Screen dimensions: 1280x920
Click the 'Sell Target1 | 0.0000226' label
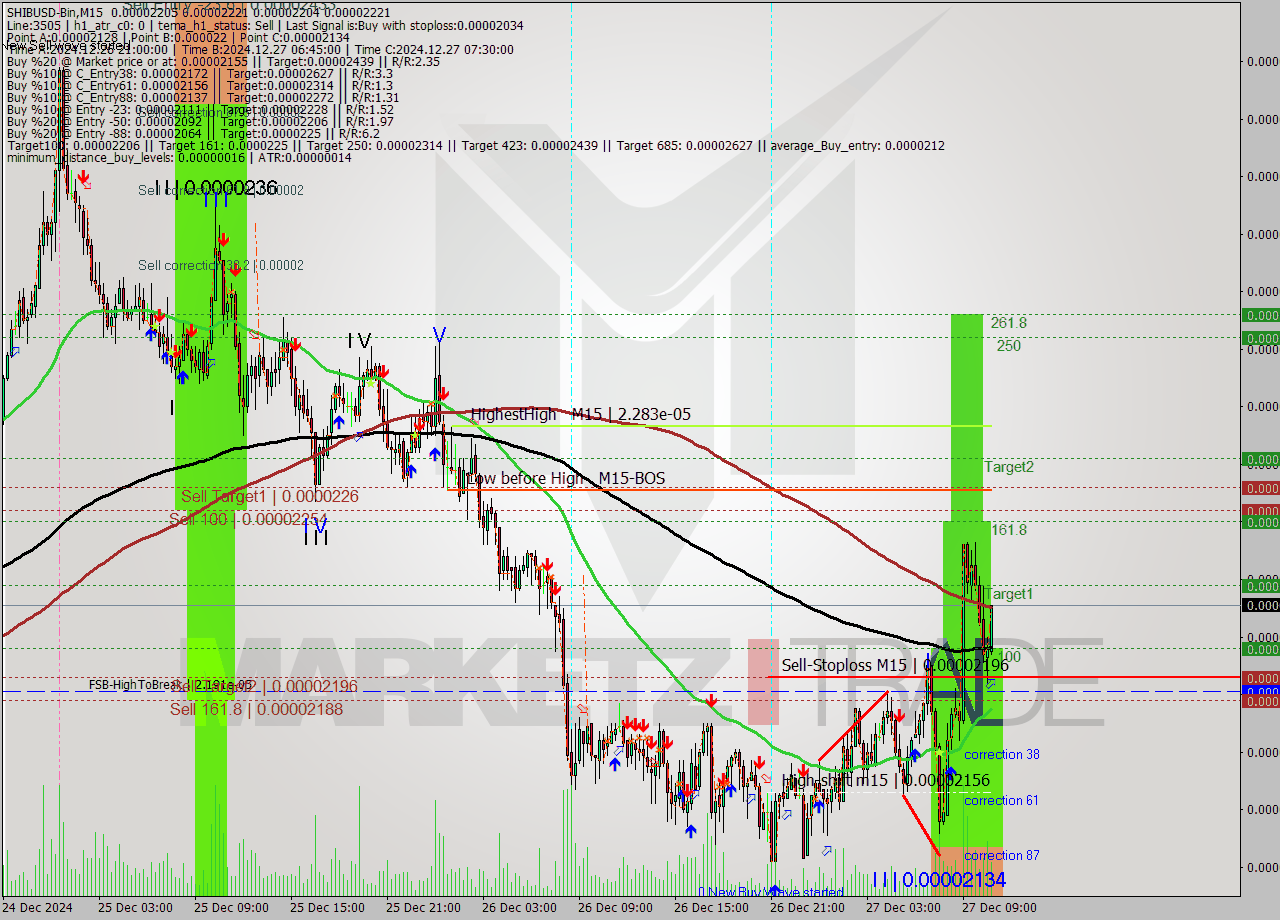pos(269,496)
